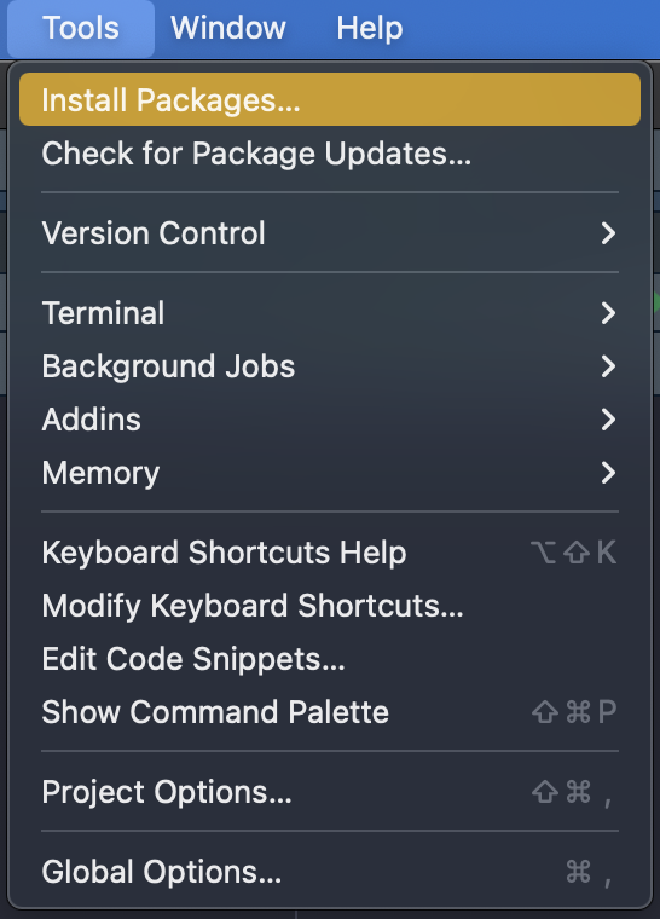660x919 pixels.
Task: Click the Memory submenu chevron
Action: pos(607,472)
